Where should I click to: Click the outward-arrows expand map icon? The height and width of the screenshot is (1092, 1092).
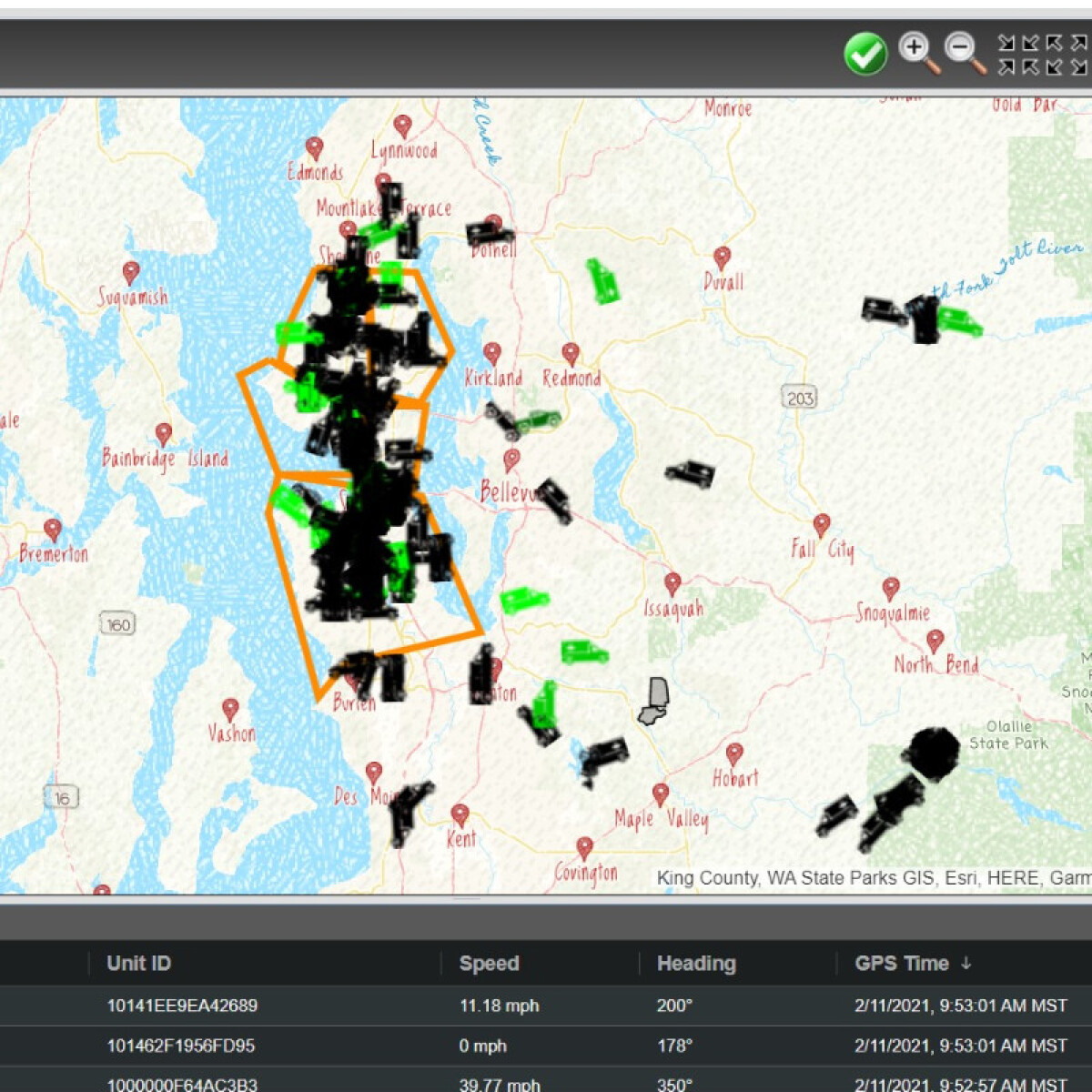coord(1067,54)
